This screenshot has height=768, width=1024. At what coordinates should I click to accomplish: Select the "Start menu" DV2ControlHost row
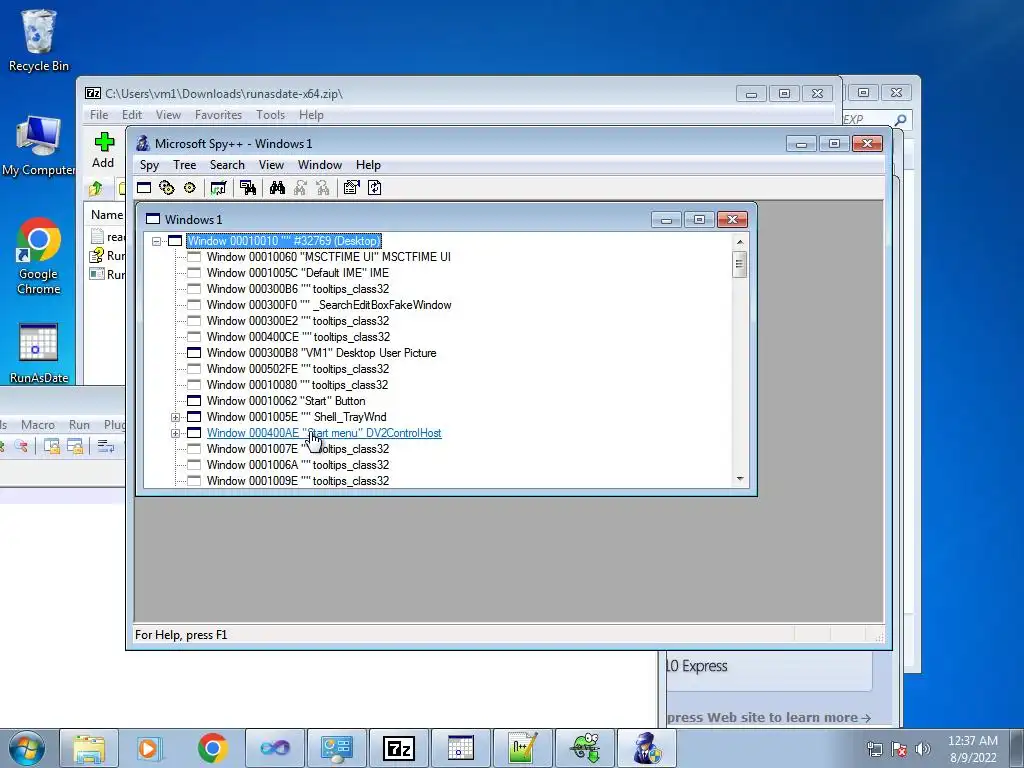click(324, 433)
